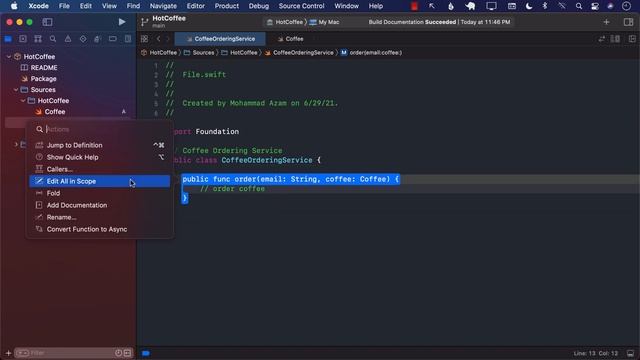Click the plus button at navigator bottom
The width and height of the screenshot is (640, 360).
8,353
